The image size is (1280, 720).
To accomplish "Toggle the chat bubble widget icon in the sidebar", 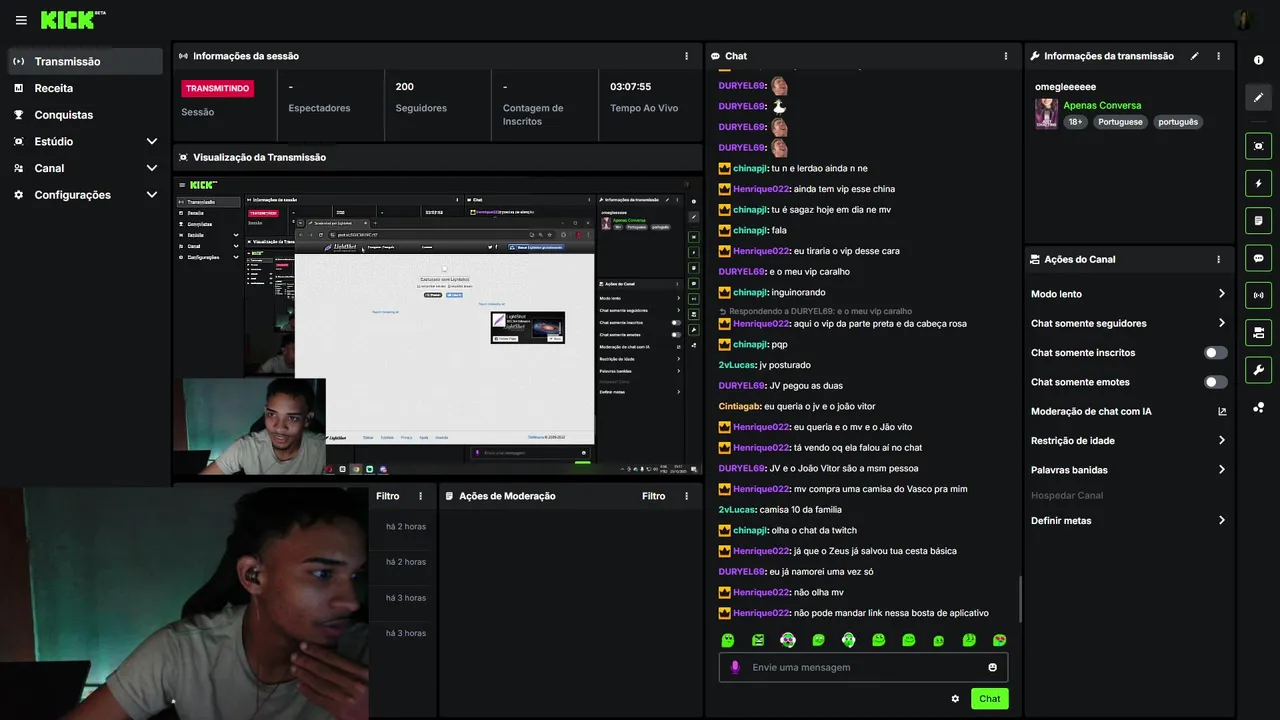I will tap(1258, 258).
